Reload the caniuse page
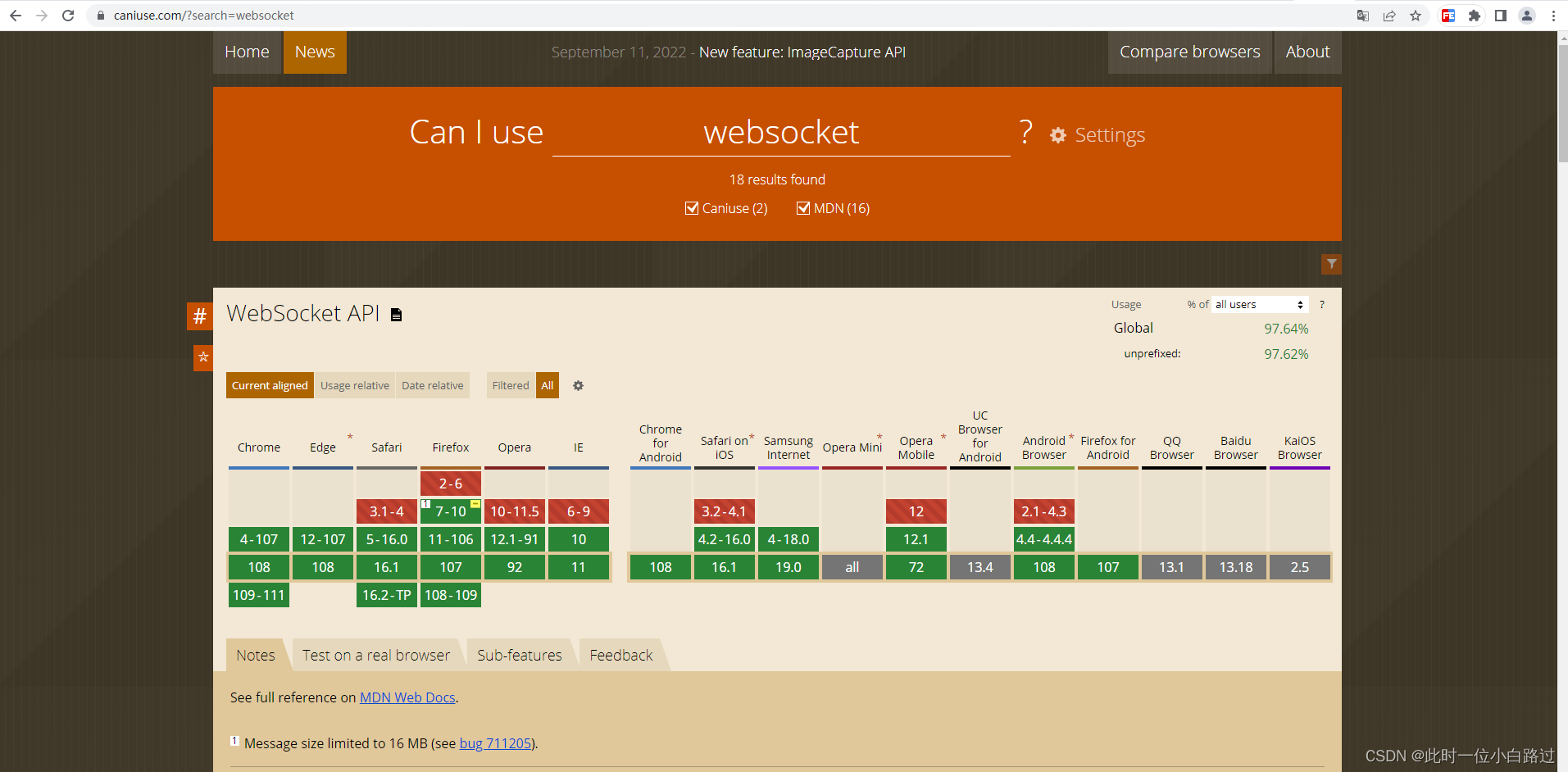This screenshot has height=772, width=1568. coord(68,16)
